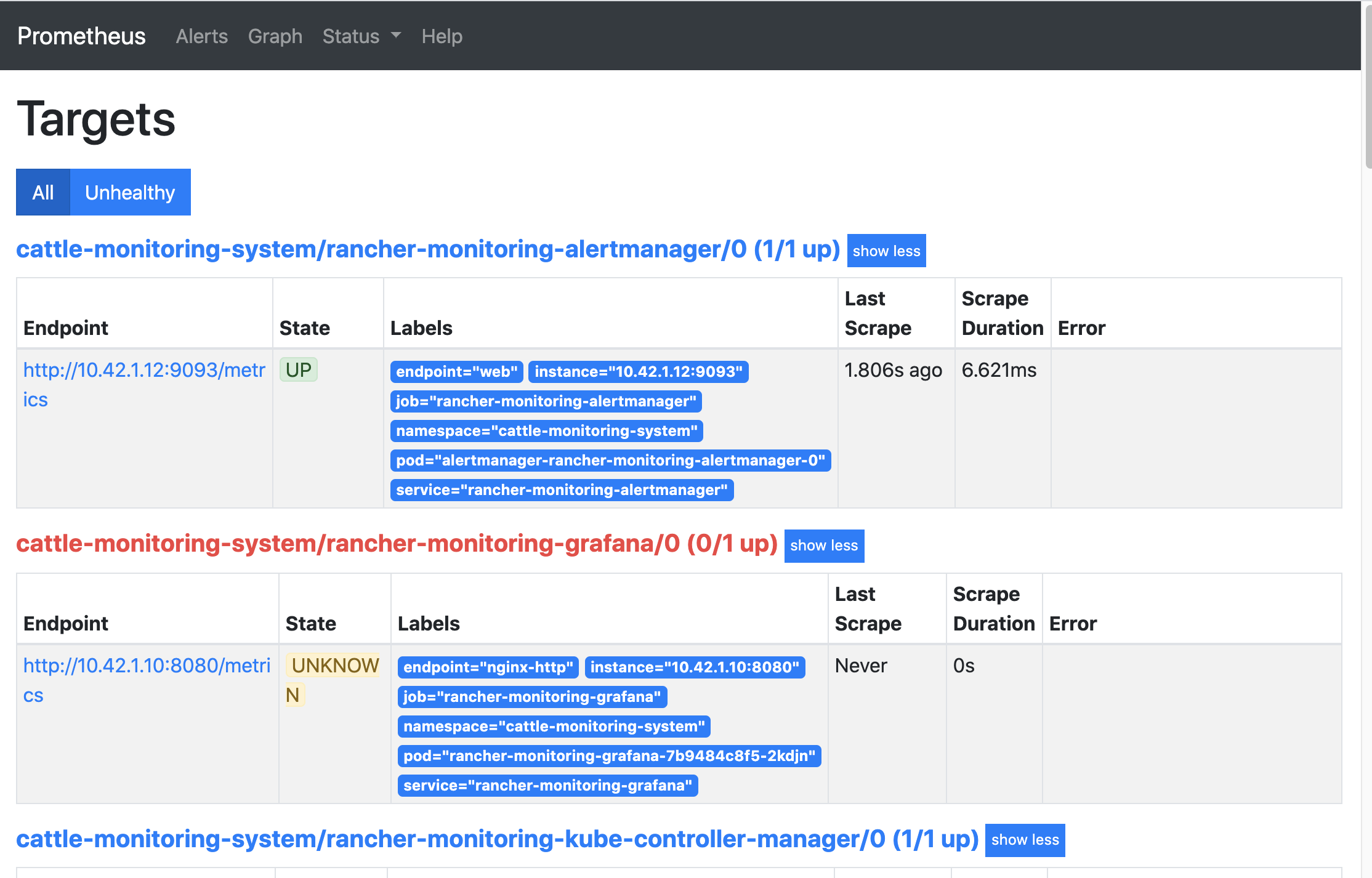The image size is (1372, 878).
Task: Open the Status dropdown menu
Action: [x=358, y=35]
